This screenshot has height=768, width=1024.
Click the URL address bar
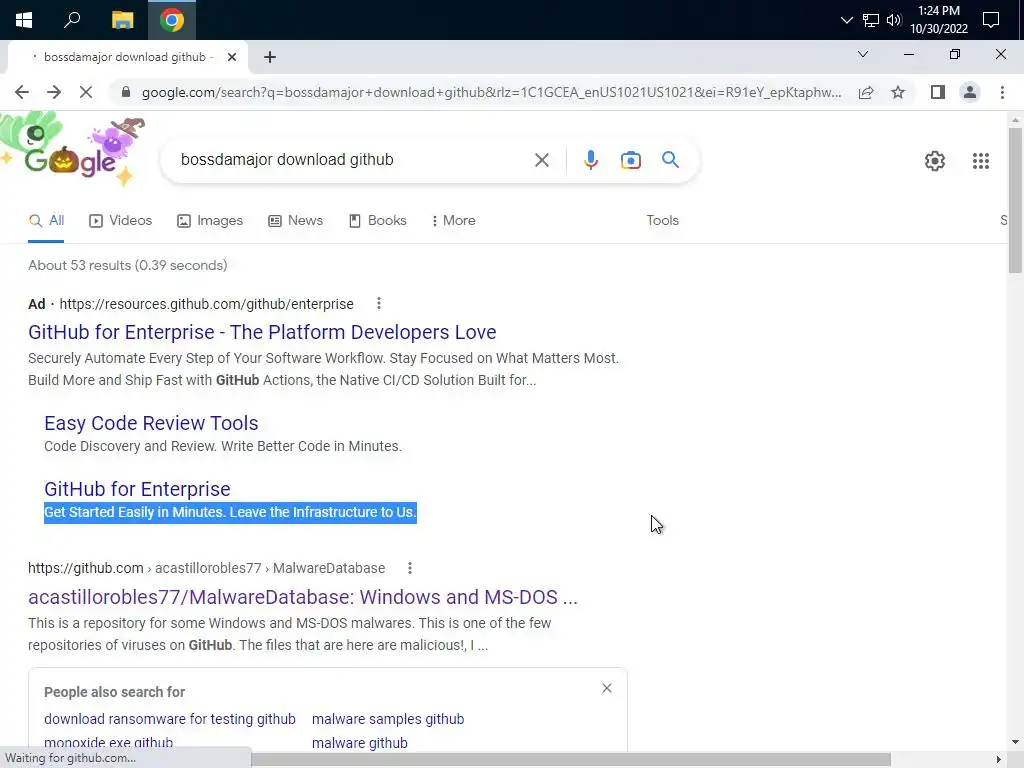(x=491, y=92)
